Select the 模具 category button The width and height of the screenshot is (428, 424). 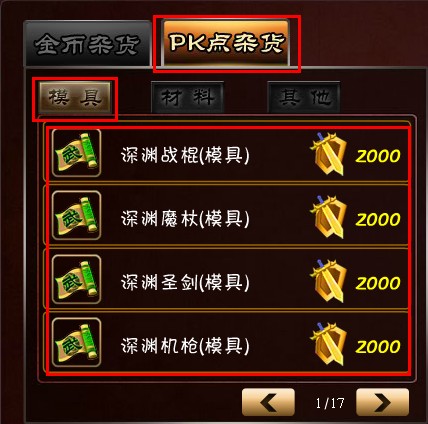(x=75, y=97)
